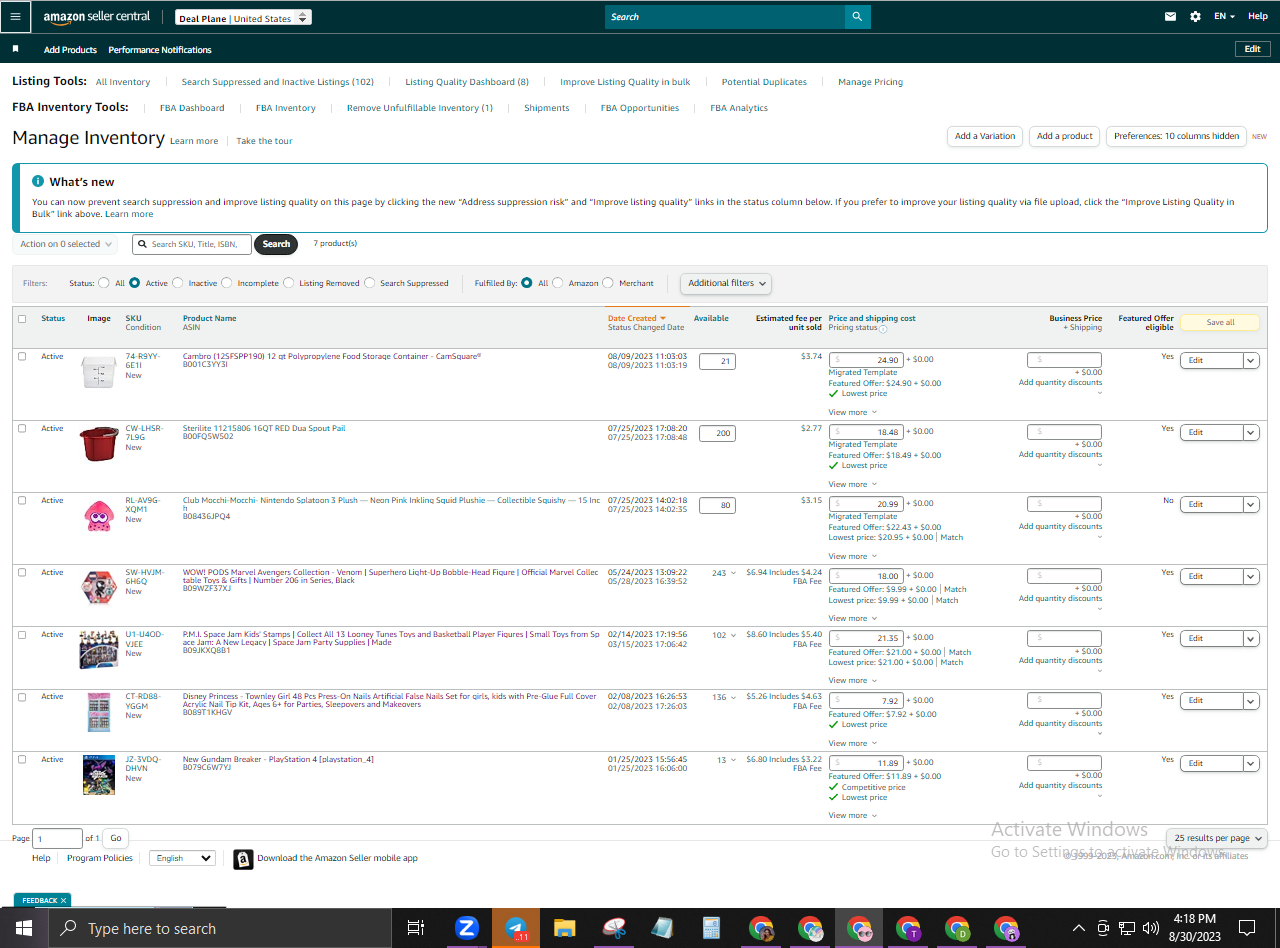
Task: Click the Performance Notifications menu item
Action: (x=160, y=50)
